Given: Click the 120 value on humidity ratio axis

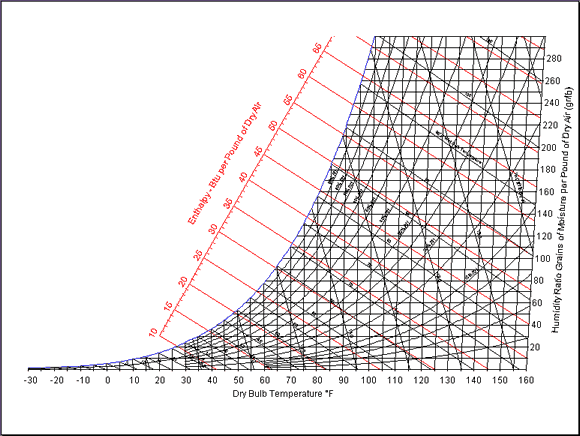Looking at the screenshot, I should point(544,236).
